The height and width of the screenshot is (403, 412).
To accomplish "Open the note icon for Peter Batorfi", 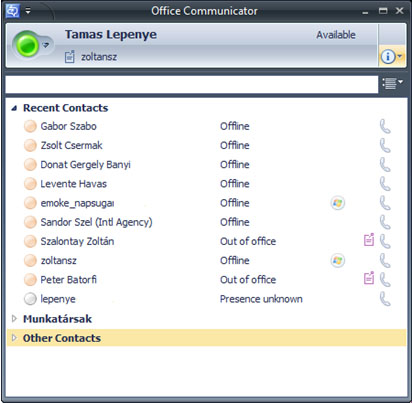I will [369, 278].
